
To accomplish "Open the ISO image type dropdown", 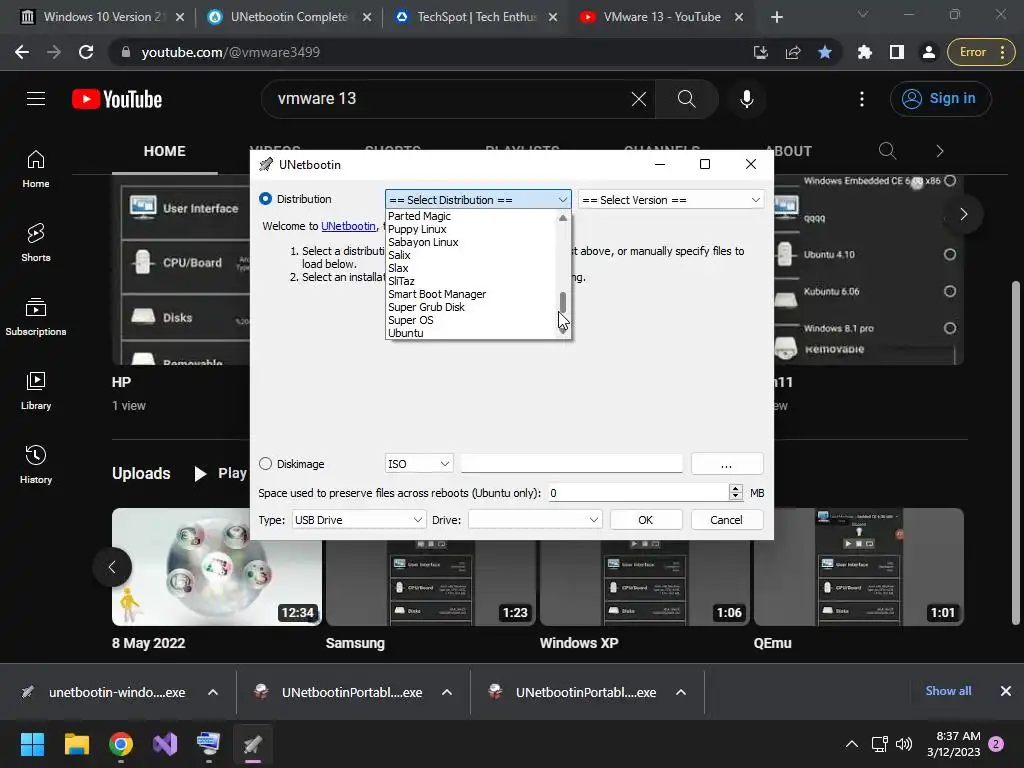I will 419,464.
